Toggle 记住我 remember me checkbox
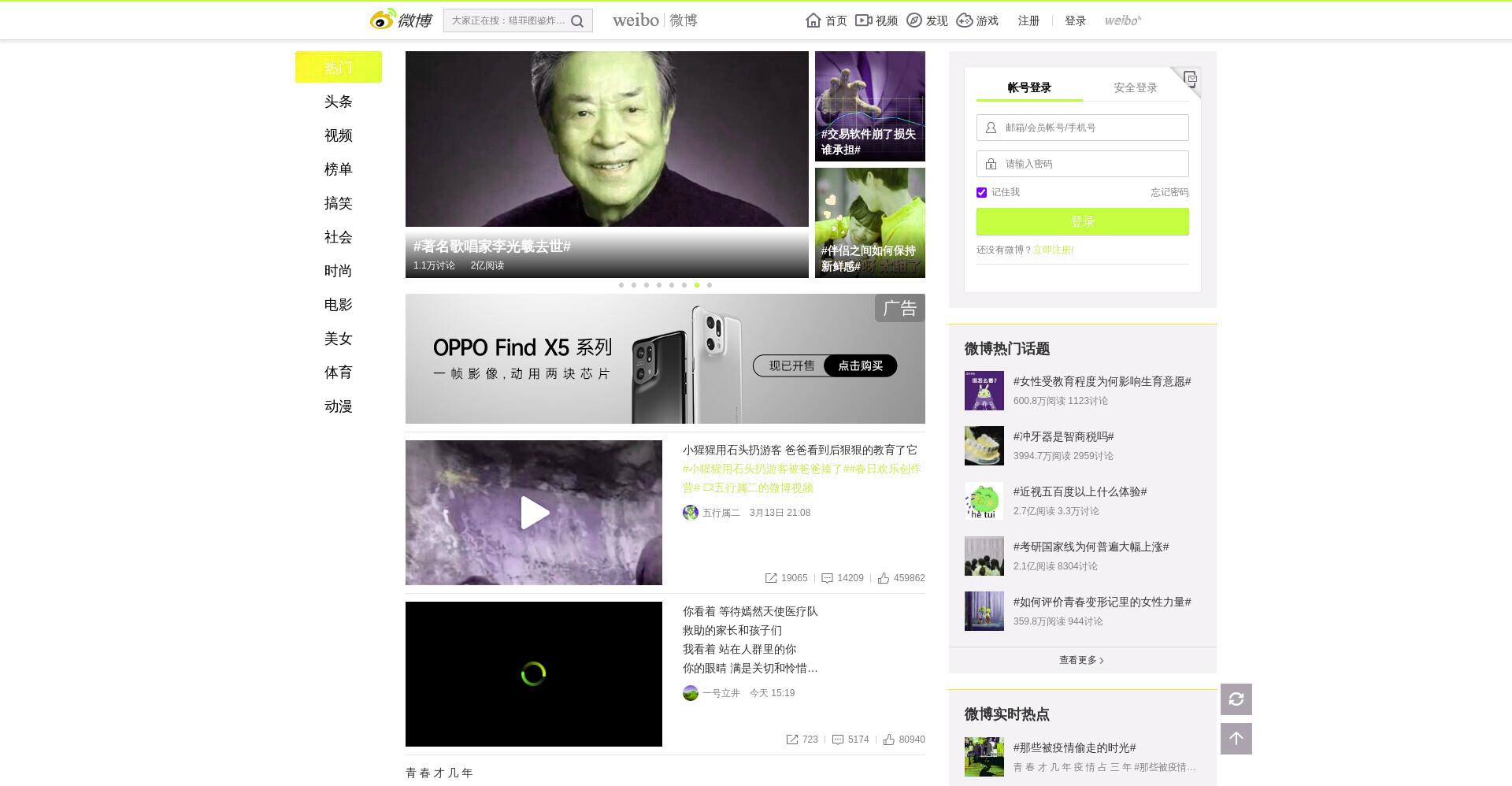The height and width of the screenshot is (786, 1512). [x=981, y=192]
